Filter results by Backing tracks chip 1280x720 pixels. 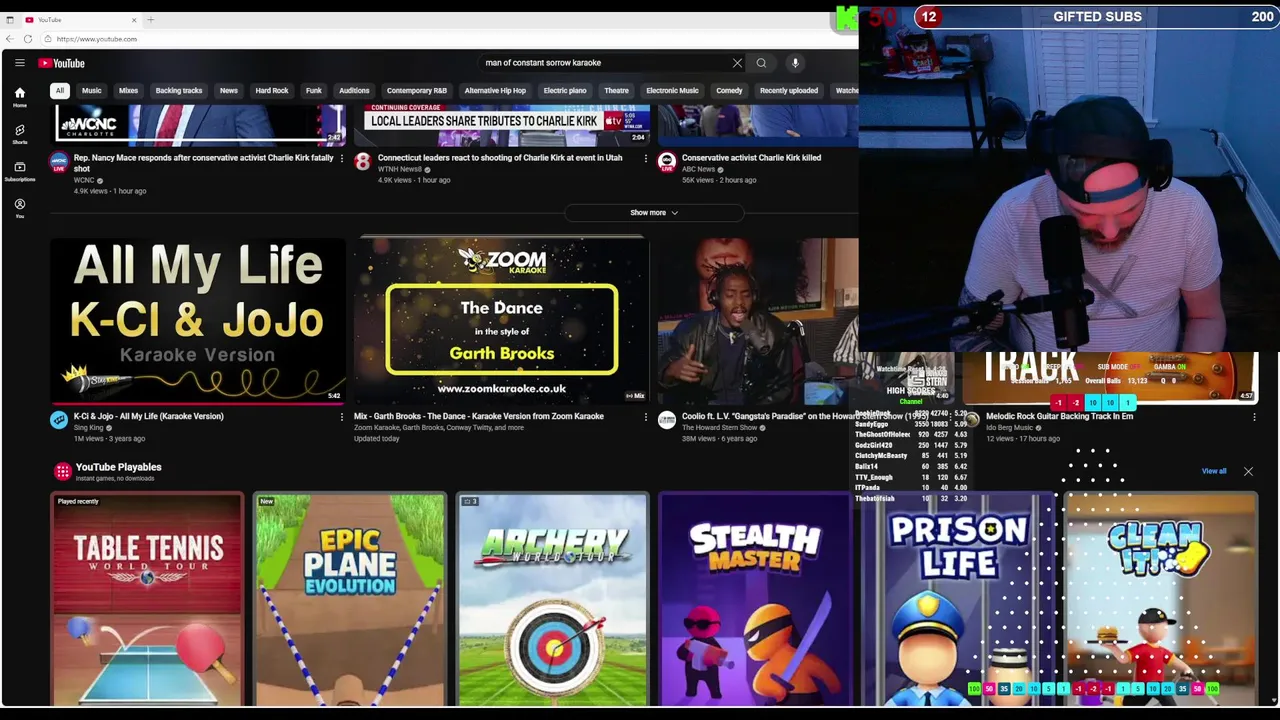178,91
